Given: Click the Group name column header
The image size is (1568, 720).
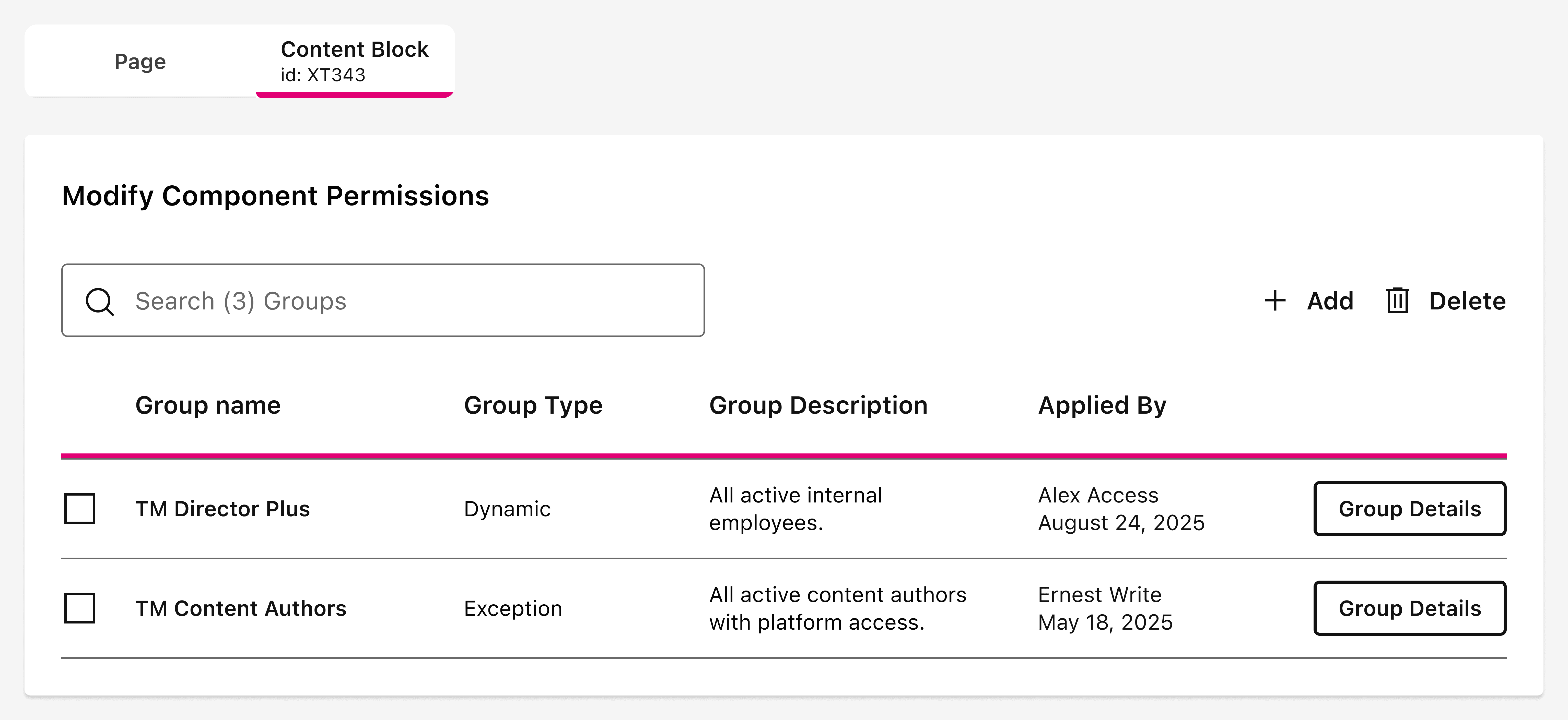Looking at the screenshot, I should click(x=208, y=405).
